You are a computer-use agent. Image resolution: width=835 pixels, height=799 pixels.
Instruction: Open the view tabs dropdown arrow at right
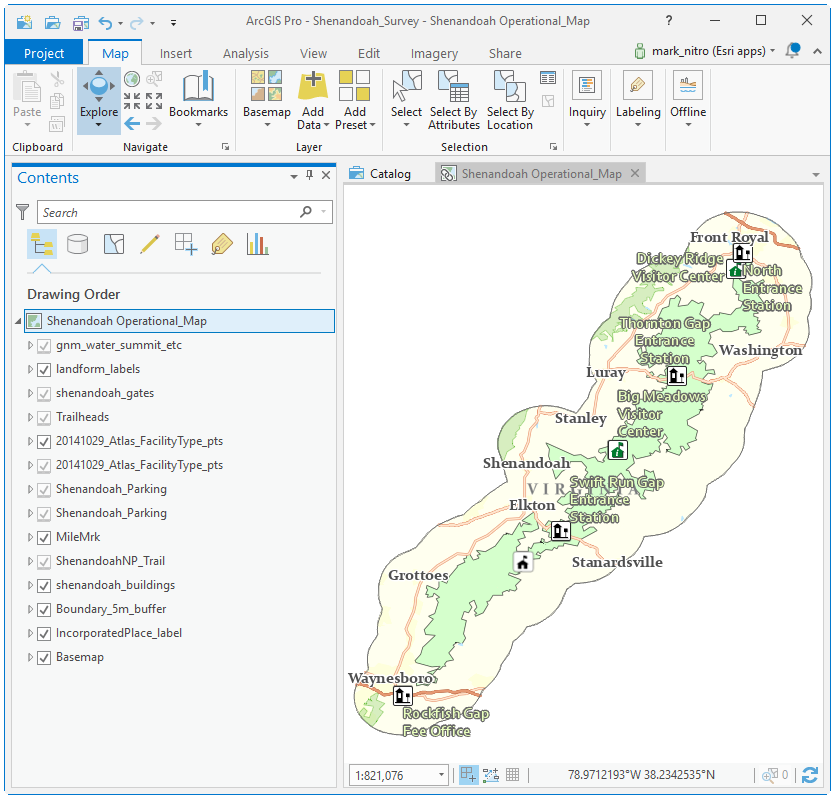(815, 175)
